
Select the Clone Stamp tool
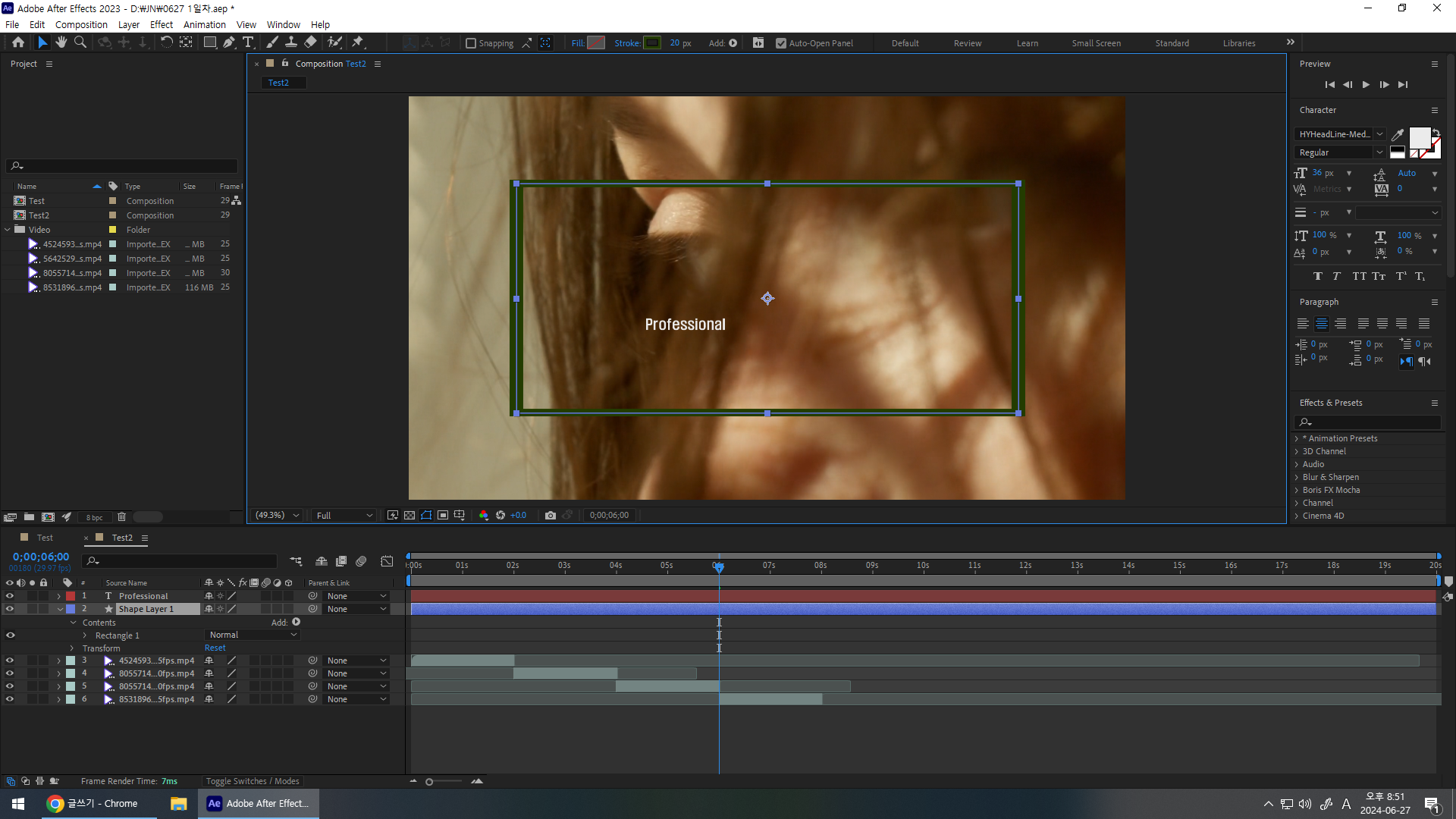(x=290, y=42)
